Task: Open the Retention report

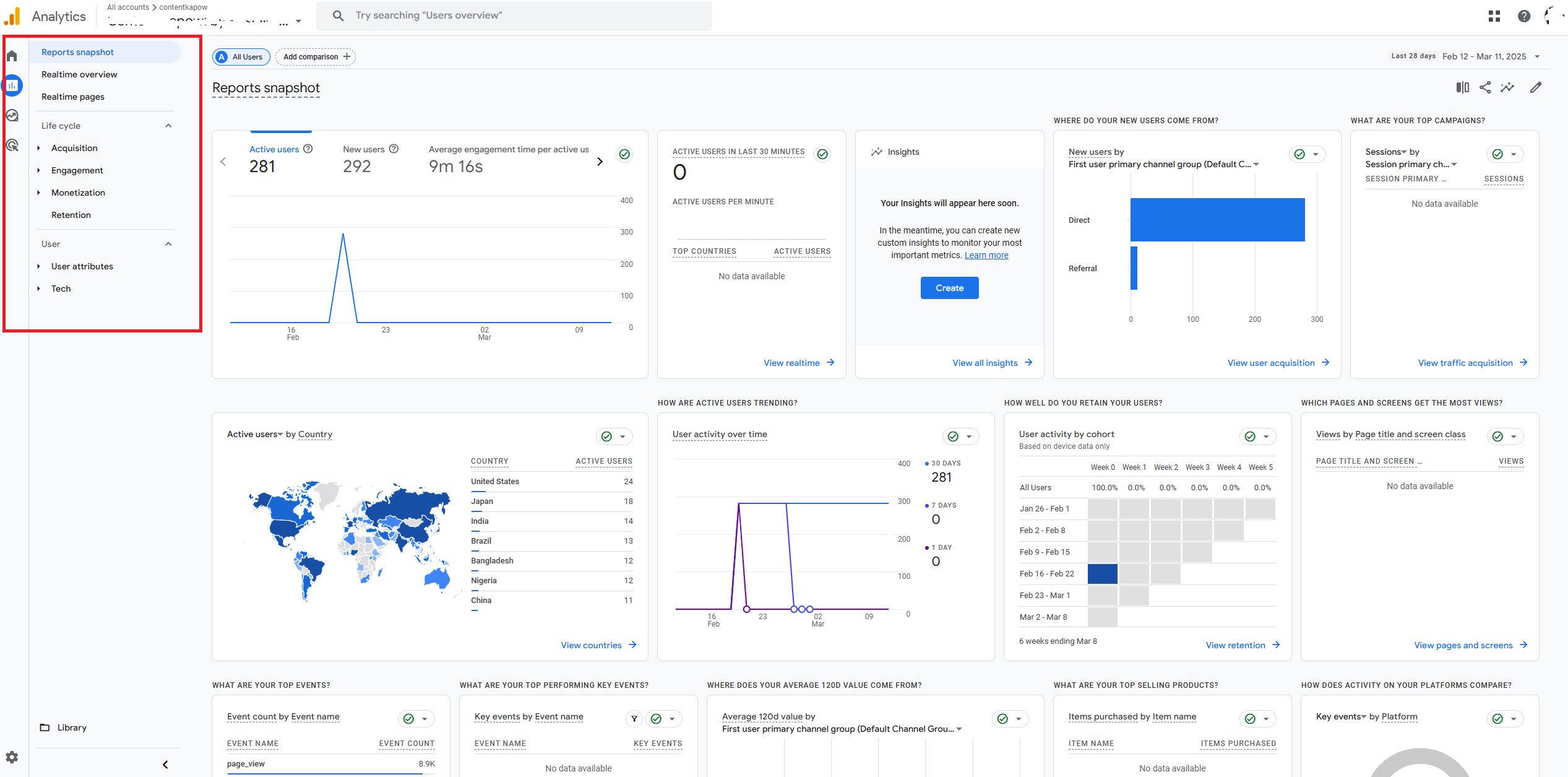Action: pyautogui.click(x=71, y=215)
